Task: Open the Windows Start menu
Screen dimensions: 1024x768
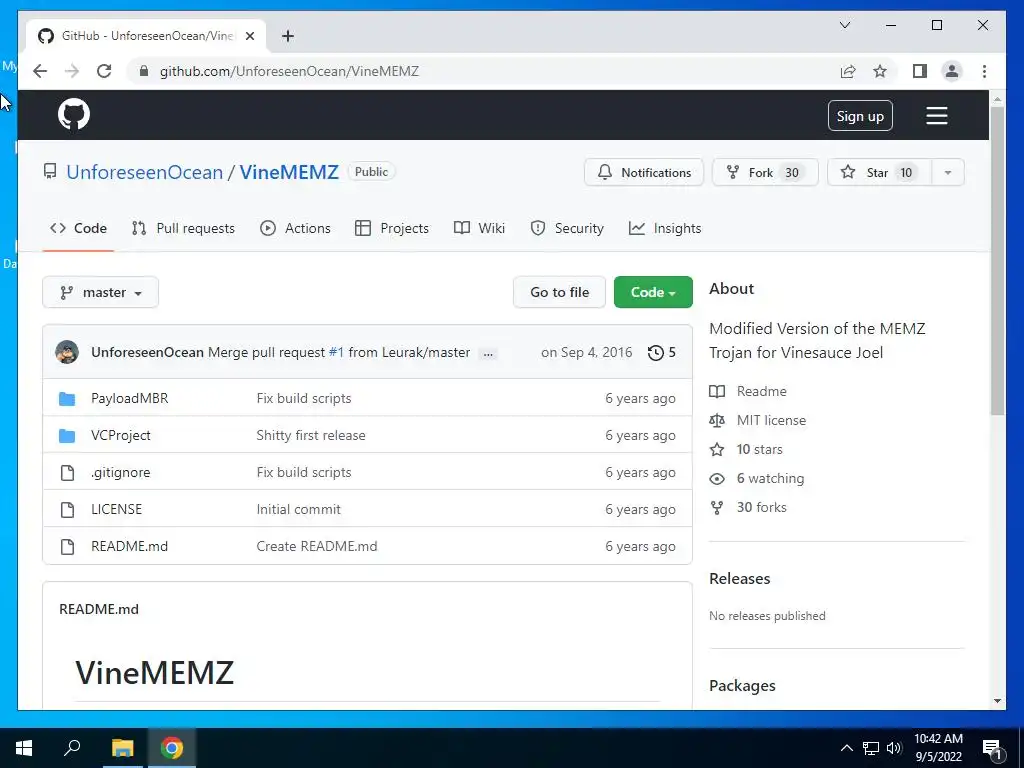Action: [x=24, y=748]
